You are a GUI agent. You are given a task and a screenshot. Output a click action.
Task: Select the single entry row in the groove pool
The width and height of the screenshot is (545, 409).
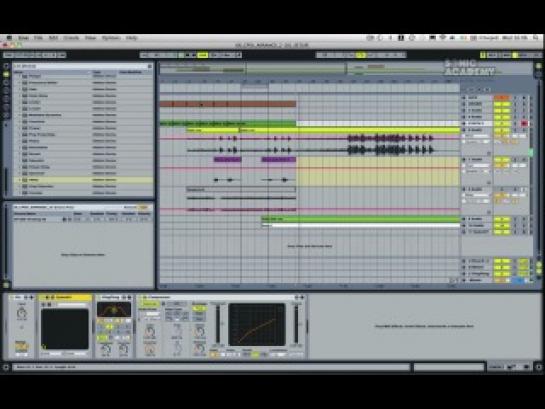point(82,219)
